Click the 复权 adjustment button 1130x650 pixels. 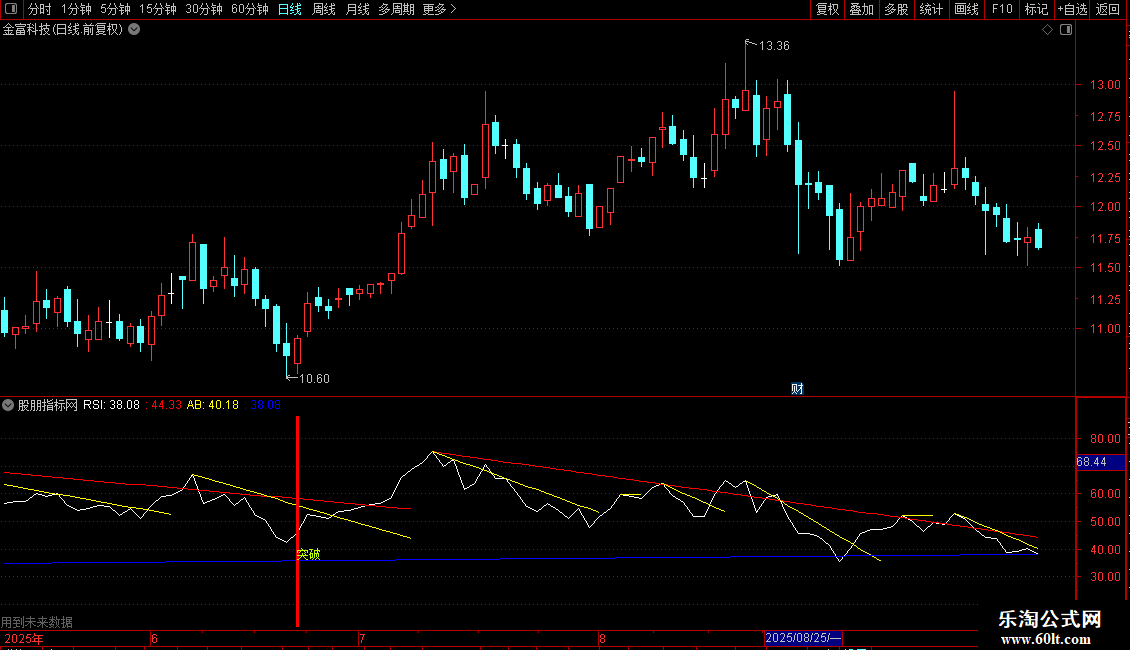pos(827,9)
